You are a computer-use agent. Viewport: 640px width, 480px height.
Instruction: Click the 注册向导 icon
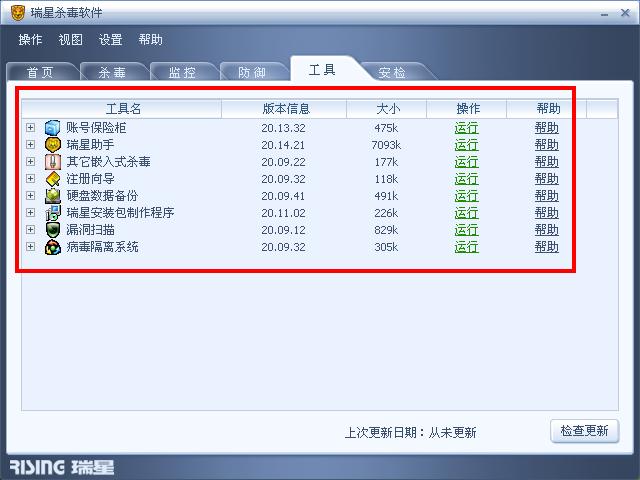[x=53, y=179]
